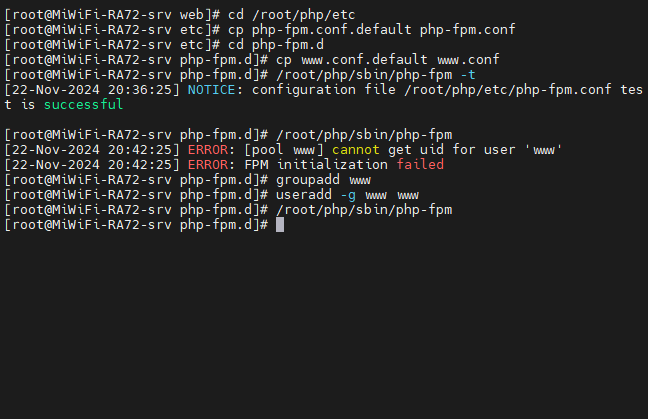The width and height of the screenshot is (648, 419).
Task: Click the '[pool www]' text
Action: tap(284, 150)
